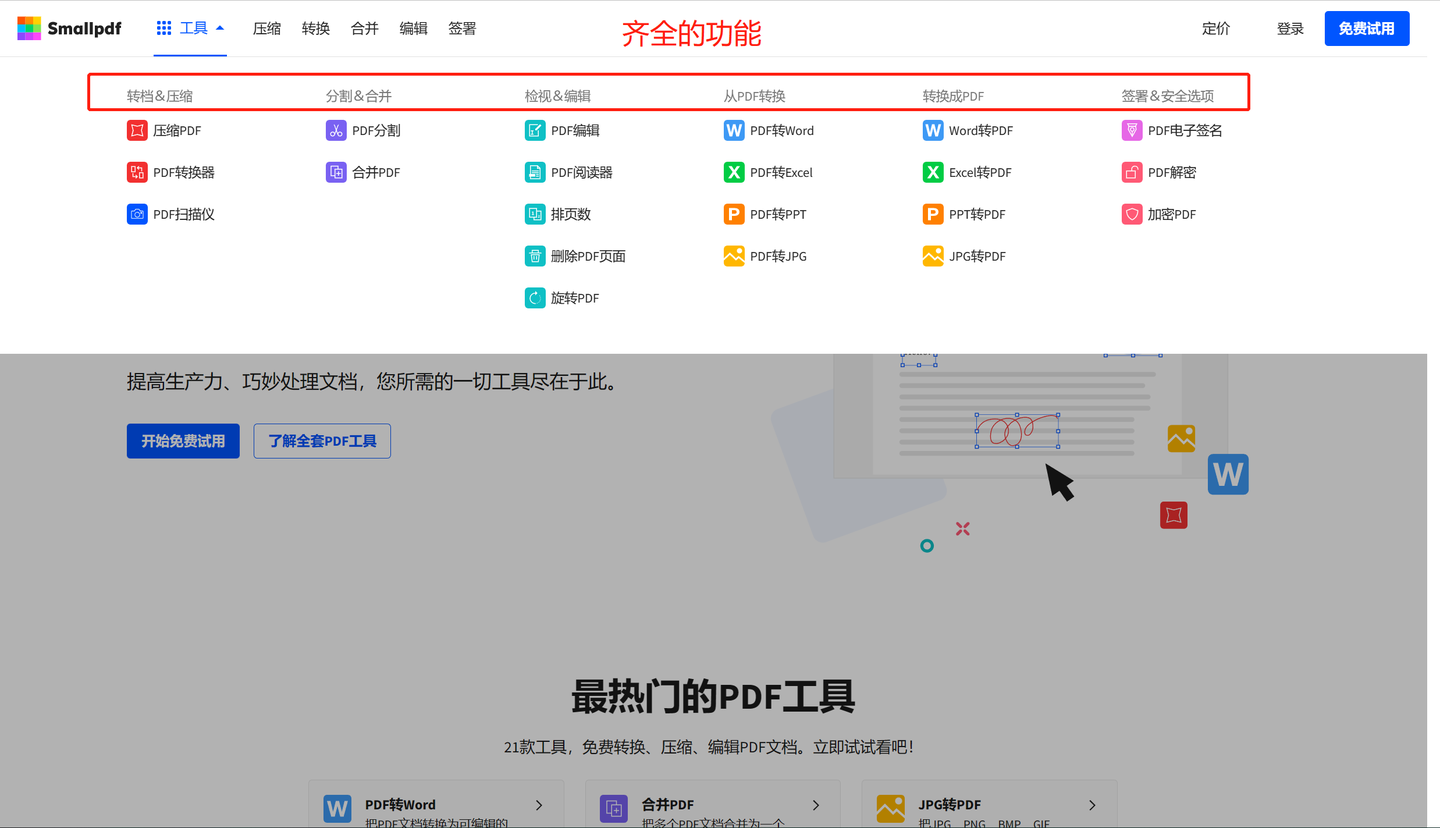Click the PDF解密 unlock icon
1440x828 pixels.
coord(1132,172)
